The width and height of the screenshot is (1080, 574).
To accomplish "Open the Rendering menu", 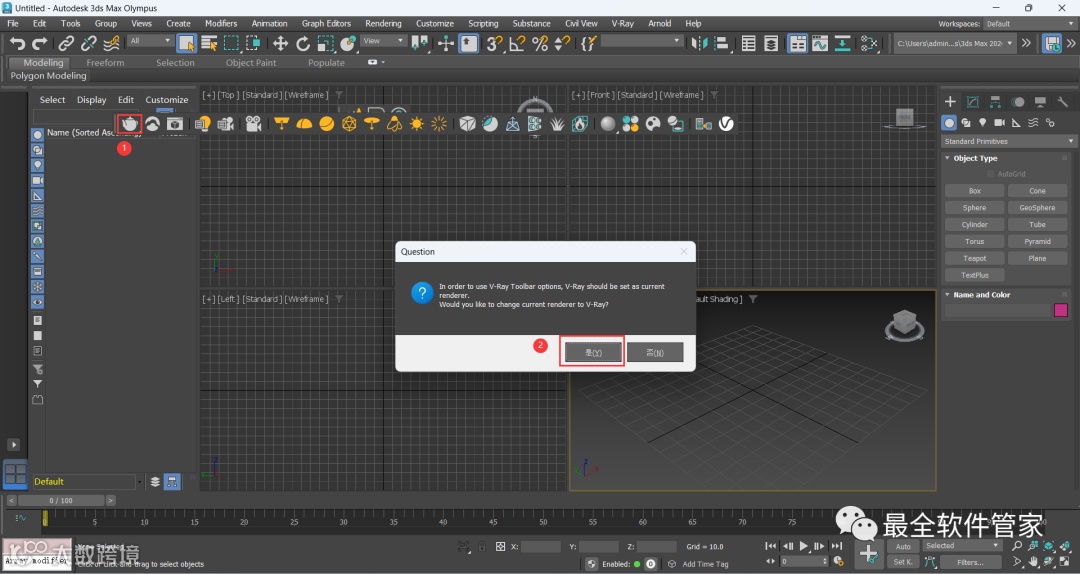I will (x=383, y=23).
